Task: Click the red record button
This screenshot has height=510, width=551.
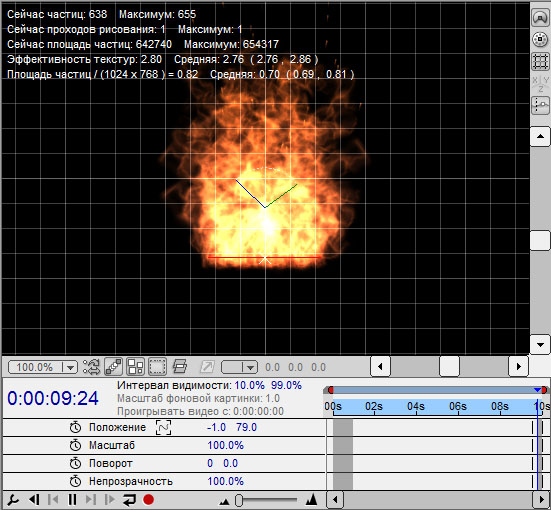Action: (149, 500)
